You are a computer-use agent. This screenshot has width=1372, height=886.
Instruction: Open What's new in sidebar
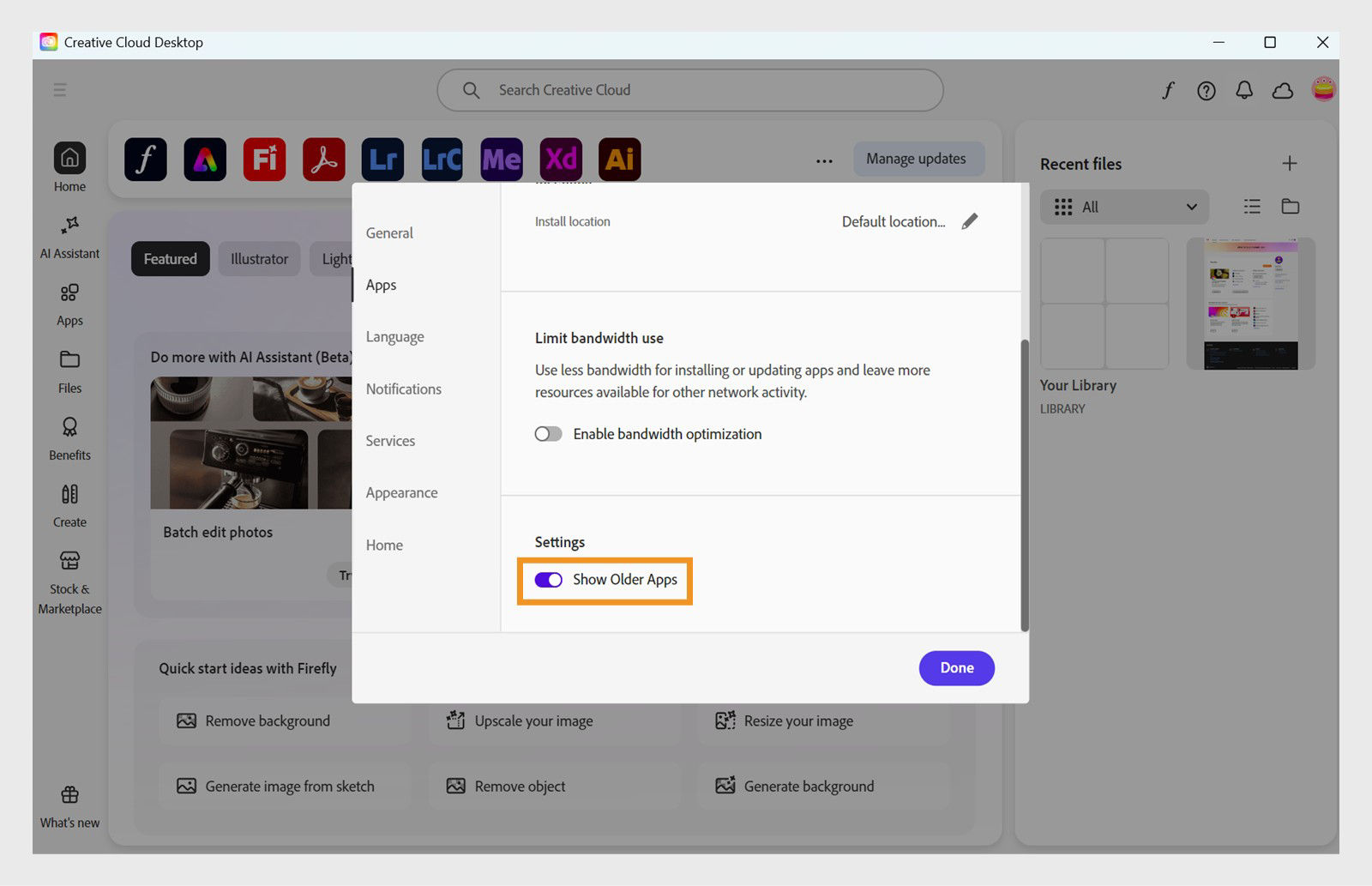click(x=69, y=807)
